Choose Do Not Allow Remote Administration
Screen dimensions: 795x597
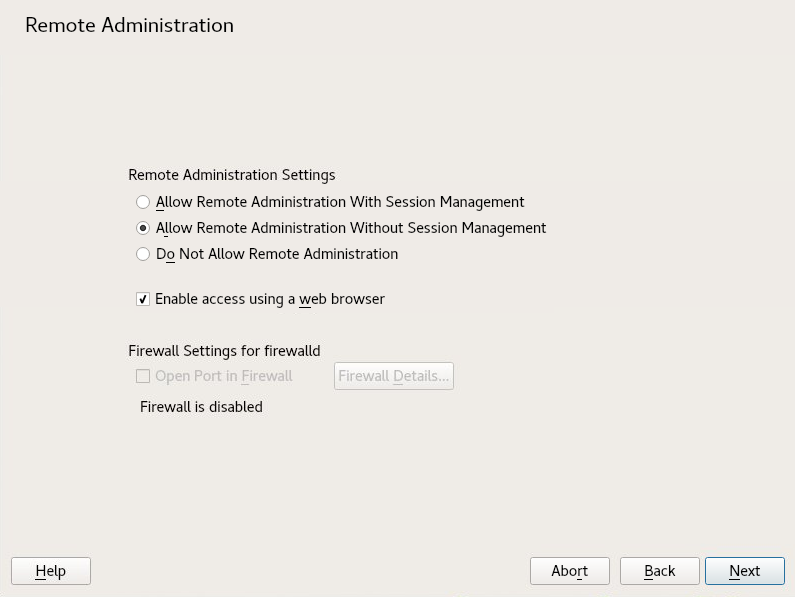(143, 254)
